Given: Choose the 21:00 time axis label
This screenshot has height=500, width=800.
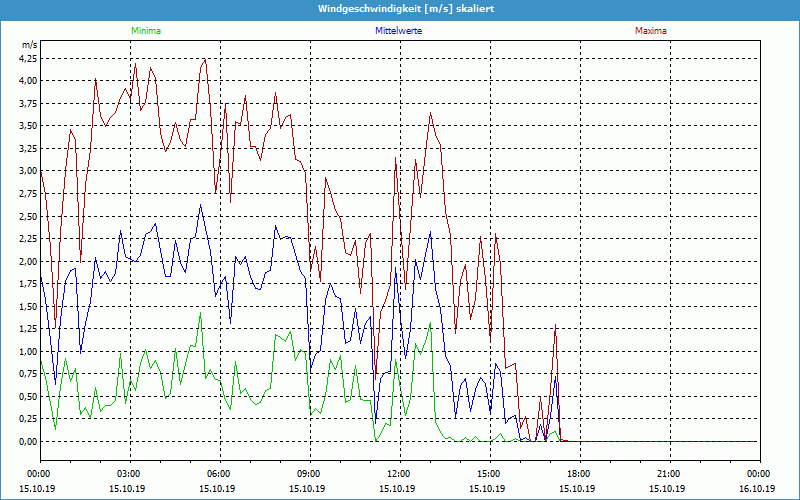Looking at the screenshot, I should tap(669, 474).
